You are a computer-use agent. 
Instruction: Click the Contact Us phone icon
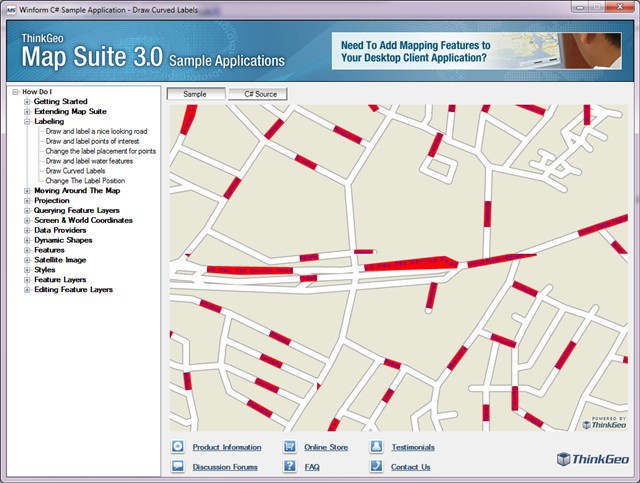point(376,466)
